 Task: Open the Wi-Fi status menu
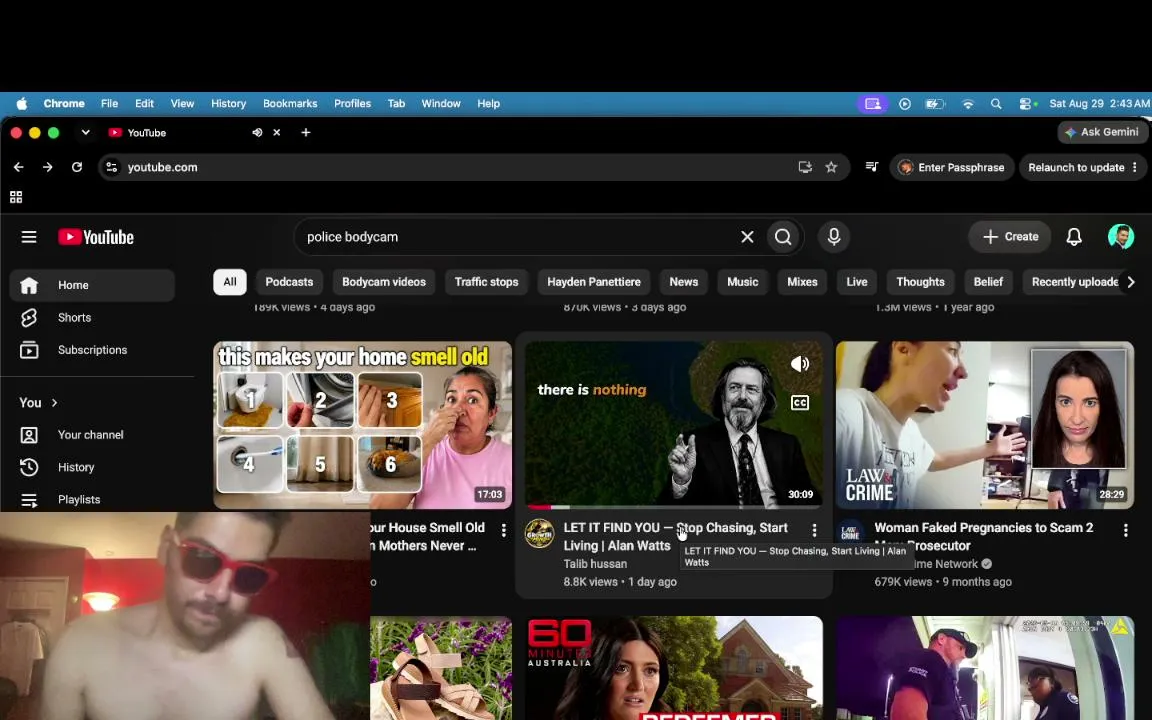968,104
